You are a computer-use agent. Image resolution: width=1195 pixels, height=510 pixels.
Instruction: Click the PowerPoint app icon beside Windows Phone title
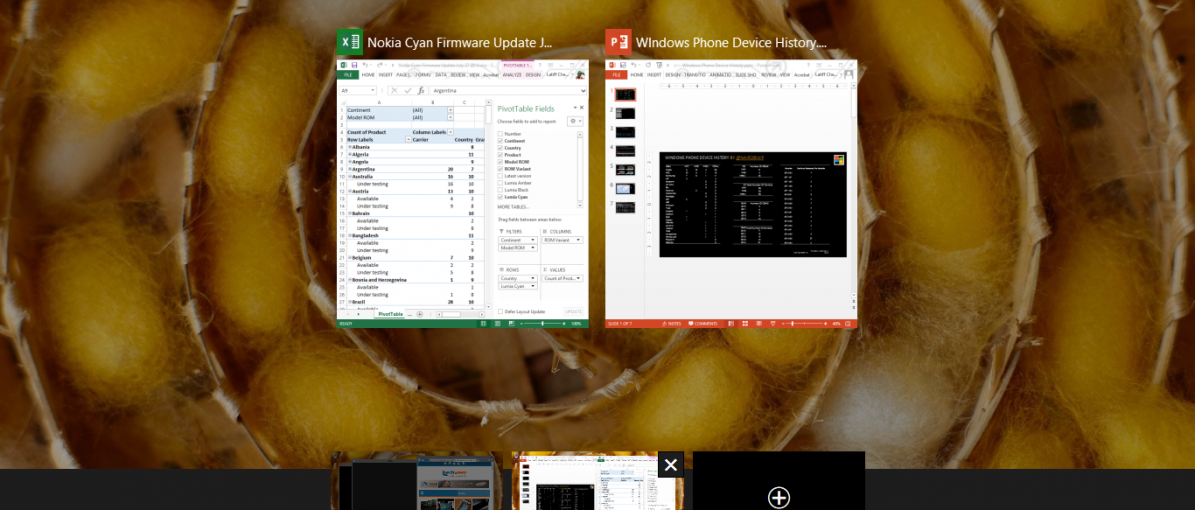pos(618,43)
